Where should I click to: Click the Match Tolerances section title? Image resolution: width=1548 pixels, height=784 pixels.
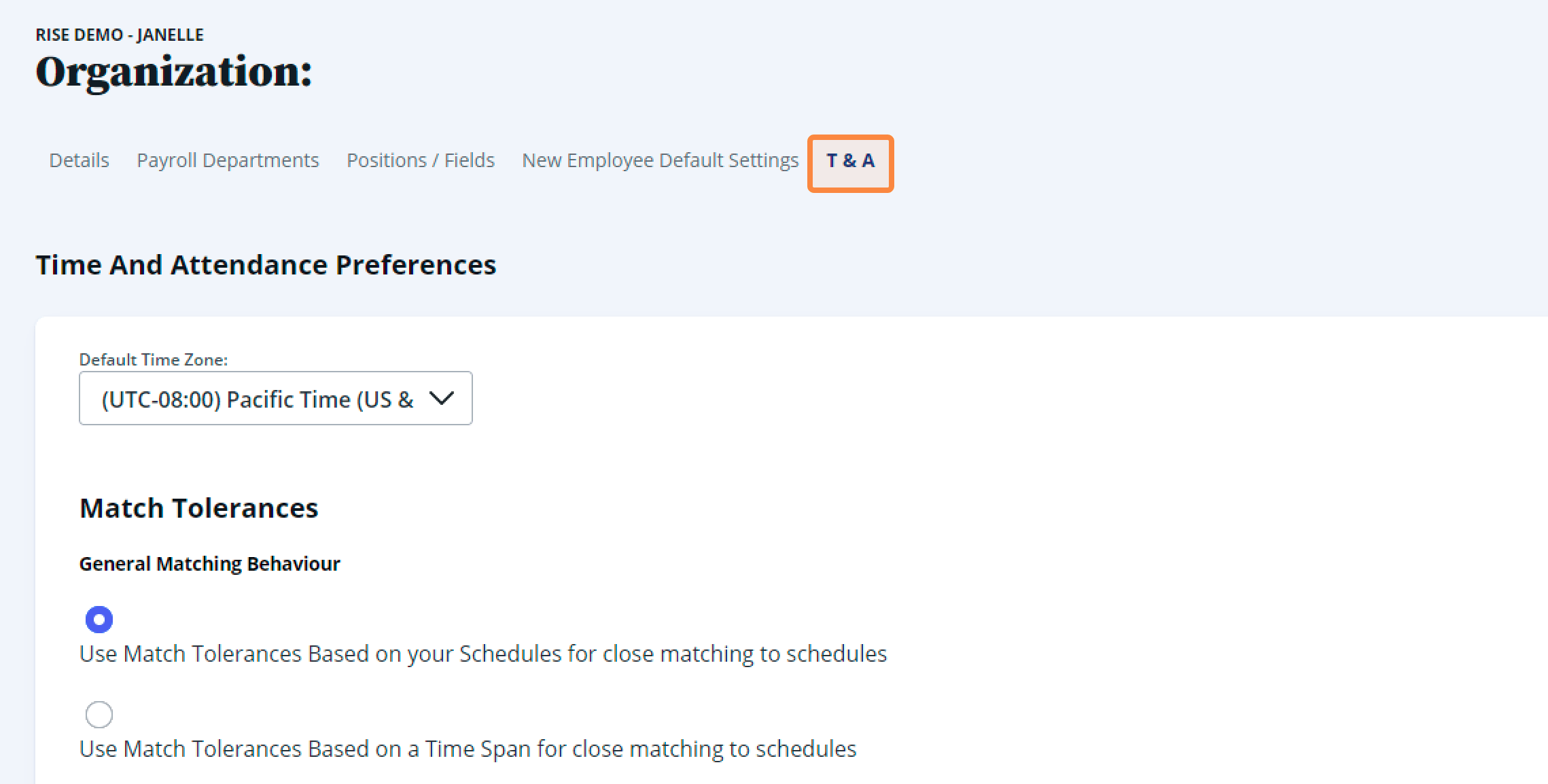(198, 507)
